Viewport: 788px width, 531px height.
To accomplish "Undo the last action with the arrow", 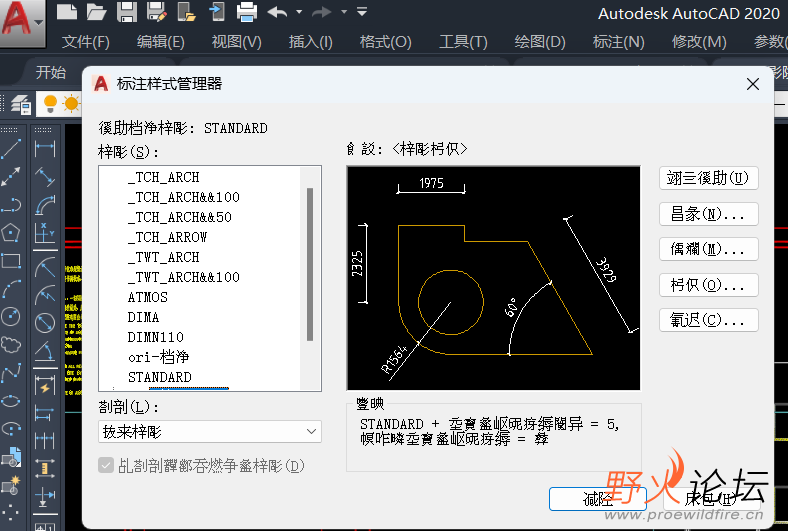I will [277, 12].
